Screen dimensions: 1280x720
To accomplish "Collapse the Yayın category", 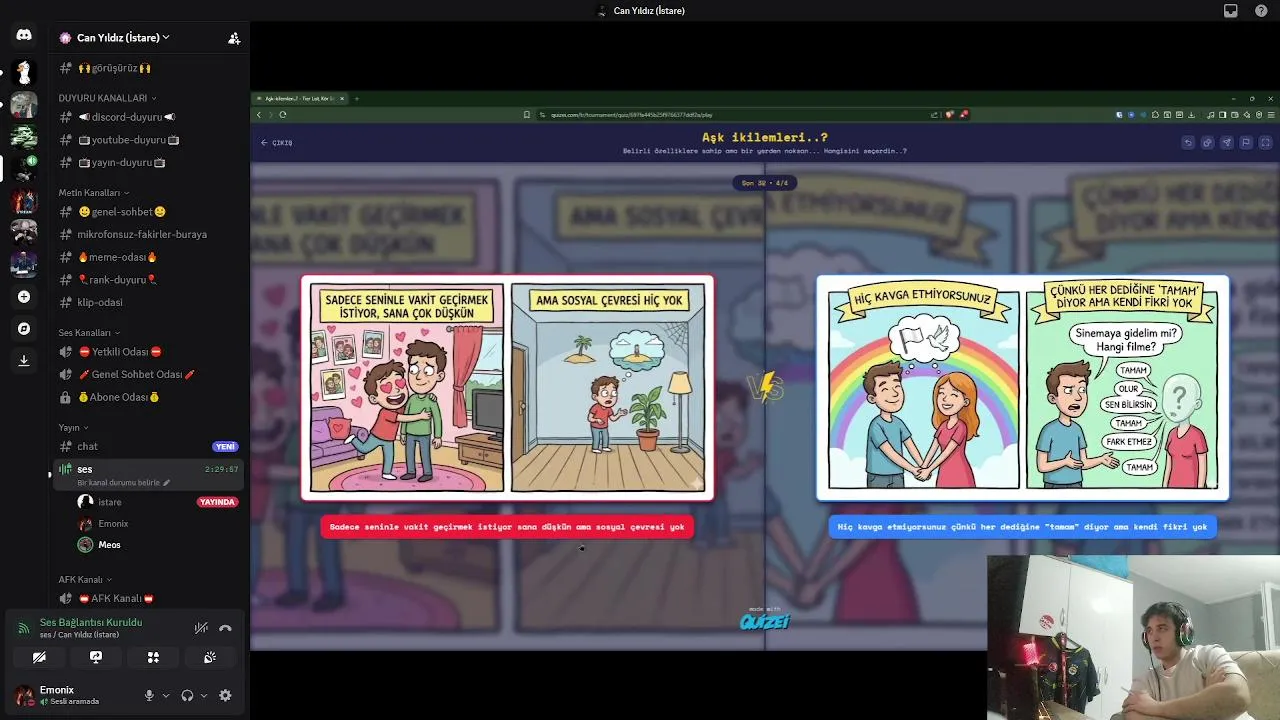I will pos(73,428).
